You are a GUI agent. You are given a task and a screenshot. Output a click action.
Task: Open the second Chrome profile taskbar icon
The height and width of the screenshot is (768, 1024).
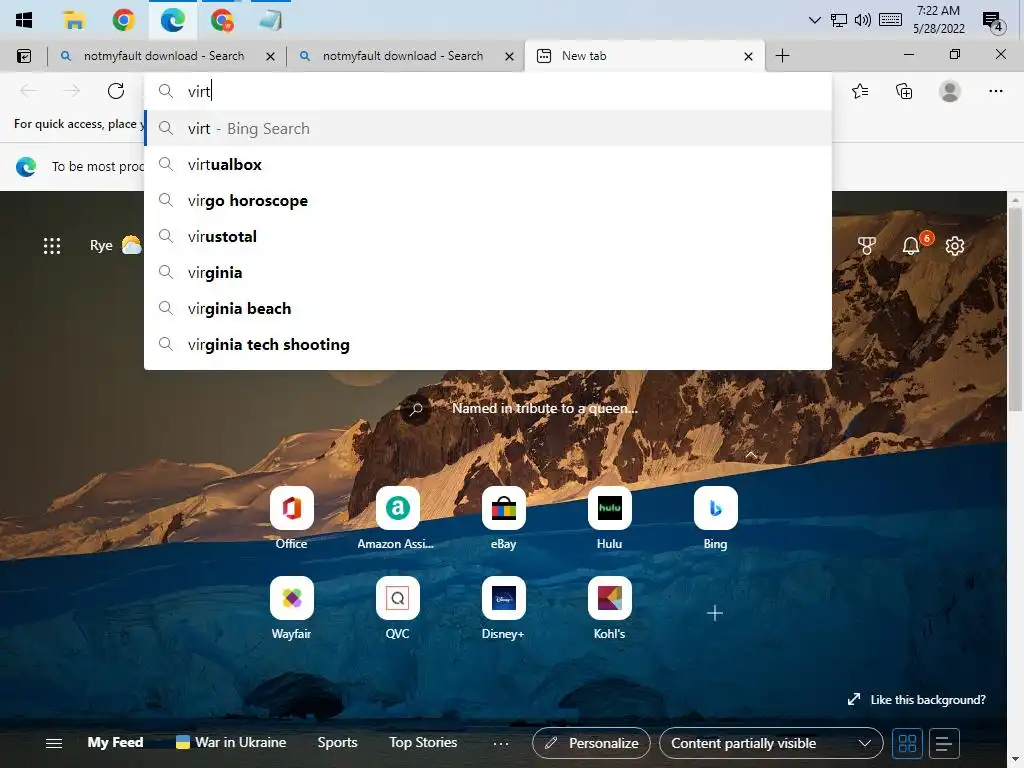click(x=222, y=20)
